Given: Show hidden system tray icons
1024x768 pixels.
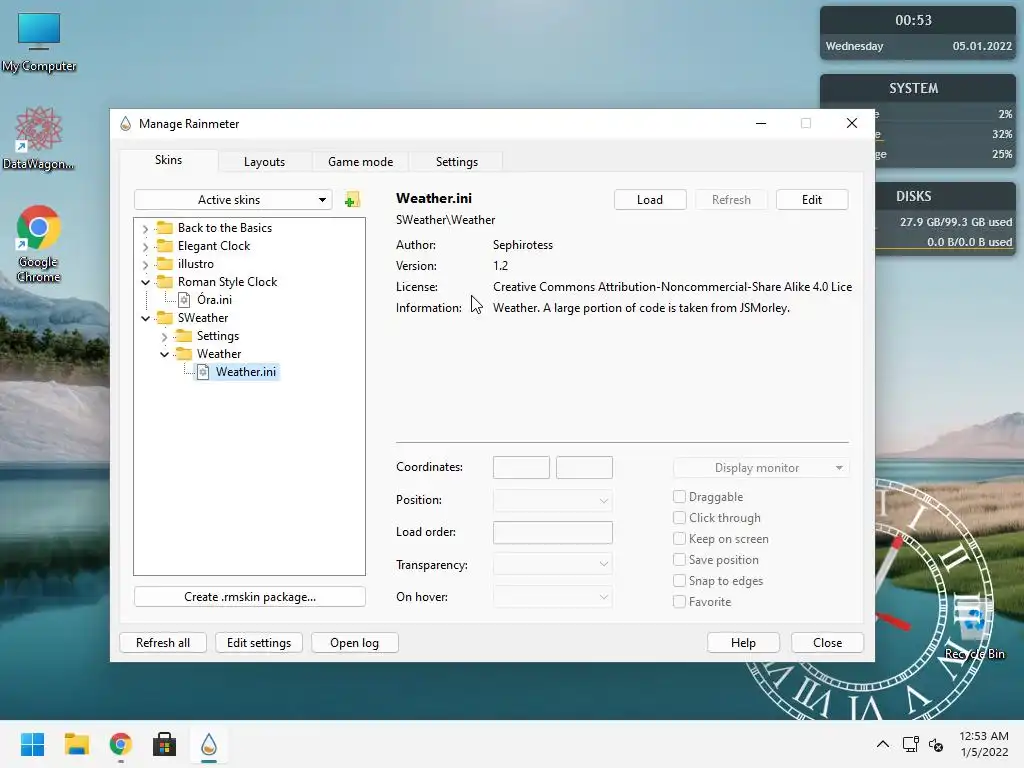Looking at the screenshot, I should [882, 744].
